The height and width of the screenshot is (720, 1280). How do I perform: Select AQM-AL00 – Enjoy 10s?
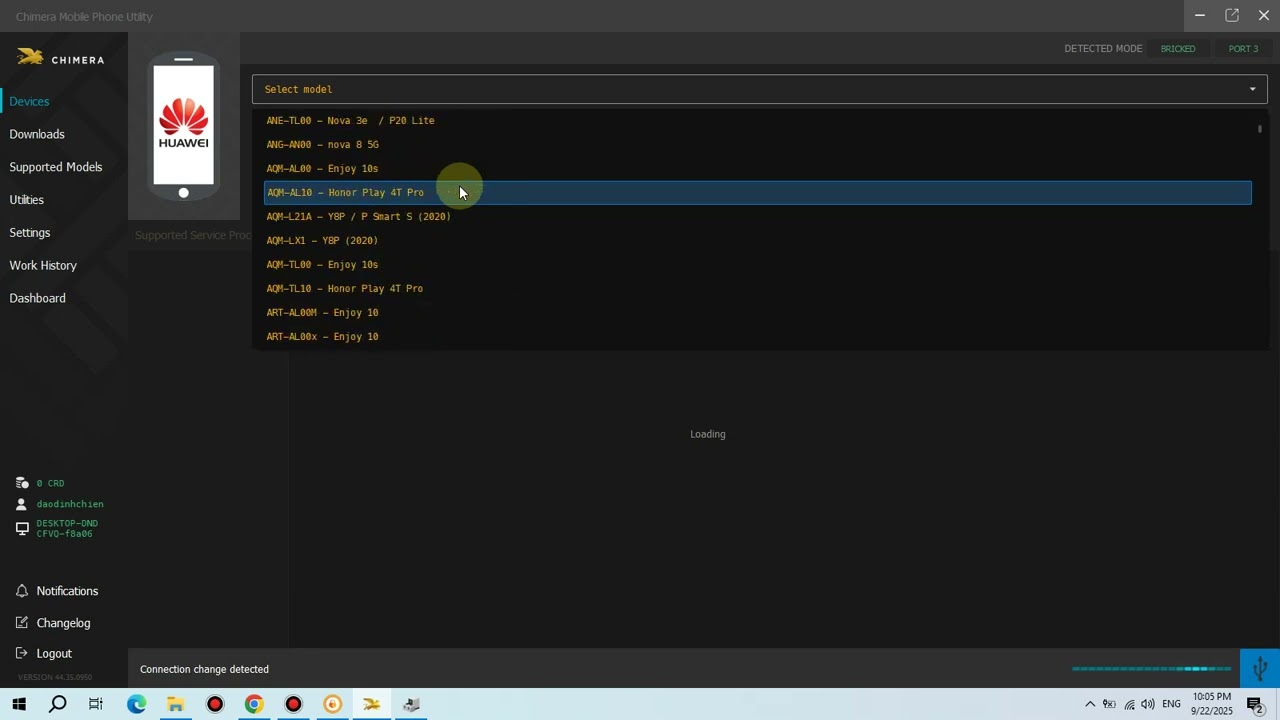coord(757,168)
